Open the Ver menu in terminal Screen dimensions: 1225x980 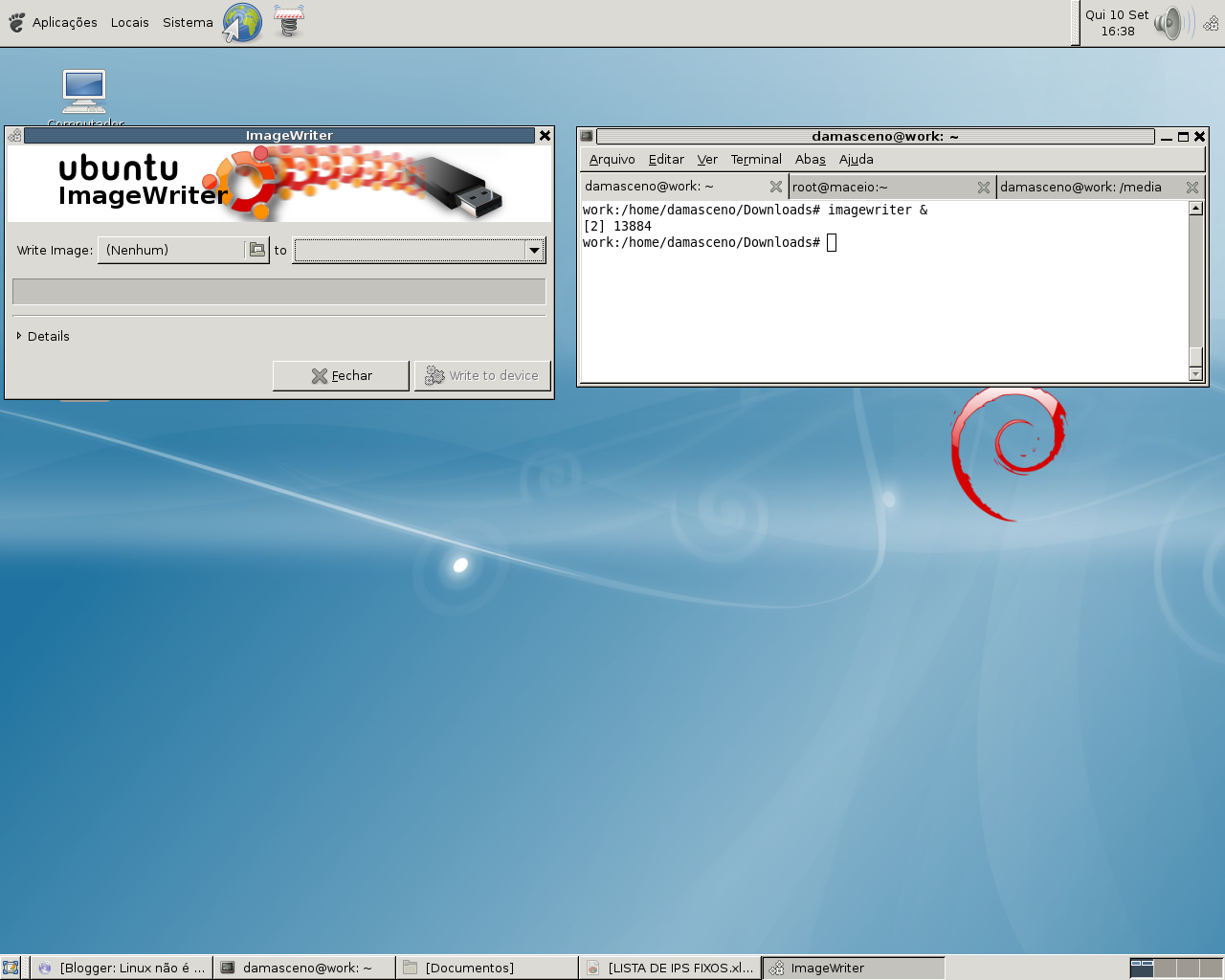[x=707, y=159]
